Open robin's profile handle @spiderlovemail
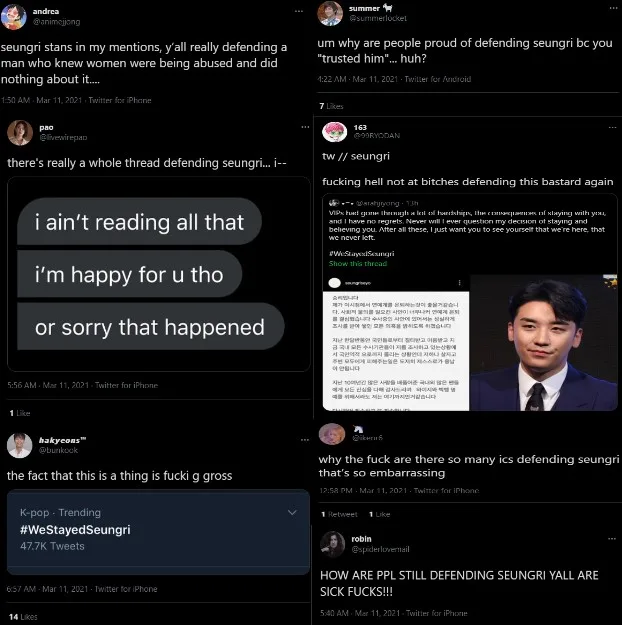This screenshot has width=622, height=625. [380, 549]
